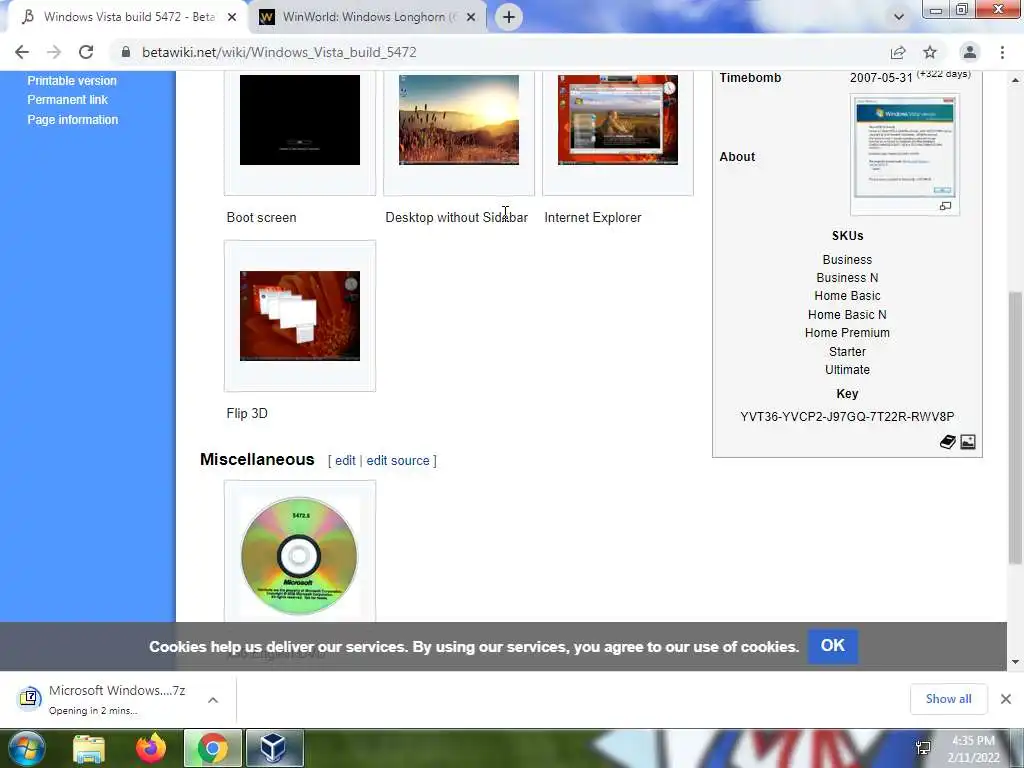Open the 5472 disc image thumbnail
This screenshot has width=1024, height=768.
pyautogui.click(x=300, y=556)
